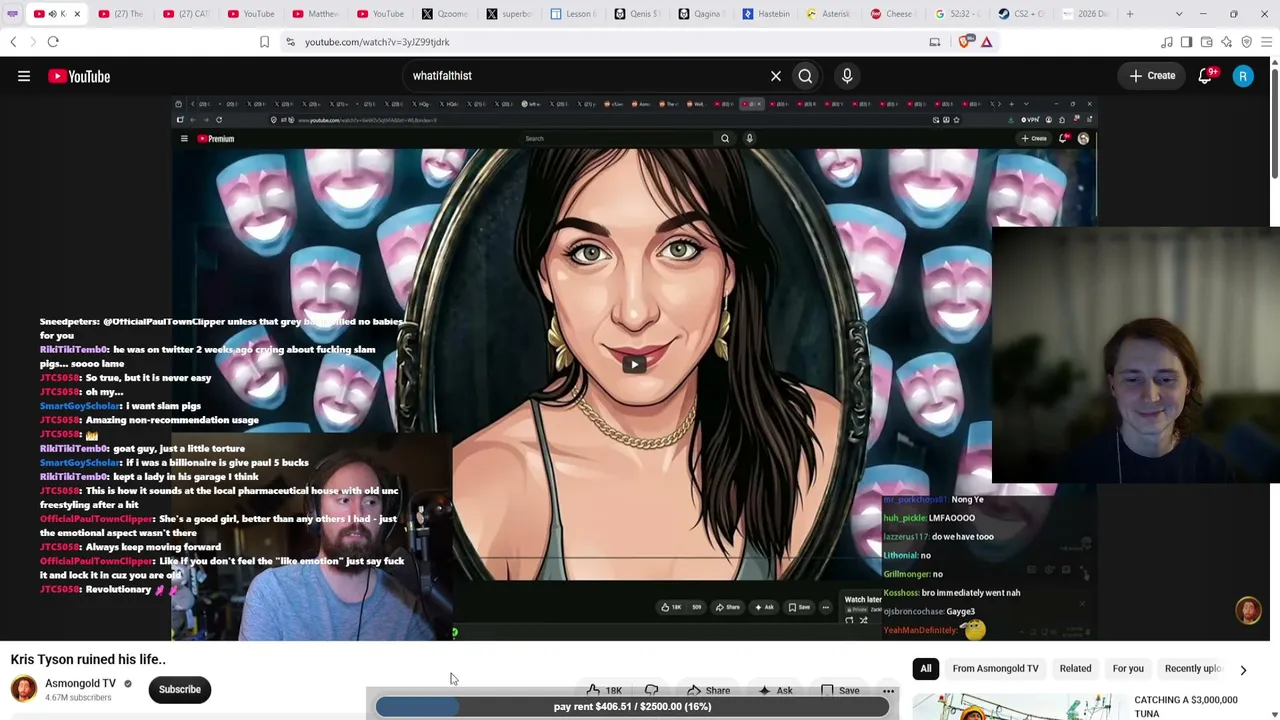Screen dimensions: 1280x720
Task: Open the media control music note icon
Action: point(1166,42)
